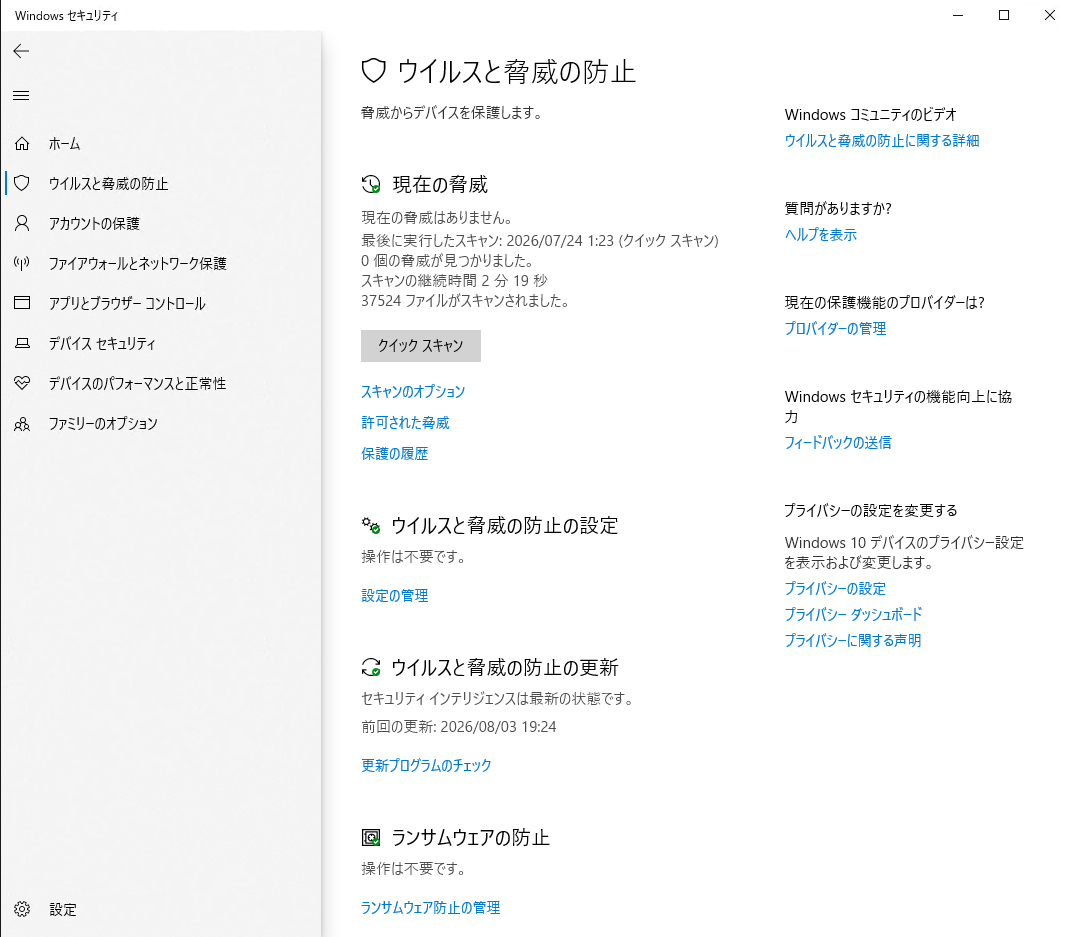
Task: Open ランサムウェア防止の管理 link
Action: coord(431,908)
